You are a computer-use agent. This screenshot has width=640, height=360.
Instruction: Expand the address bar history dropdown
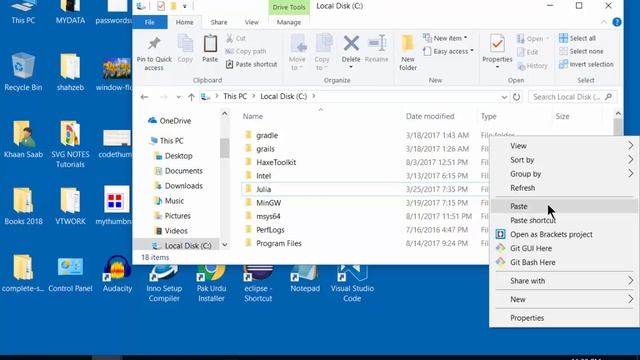[504, 97]
